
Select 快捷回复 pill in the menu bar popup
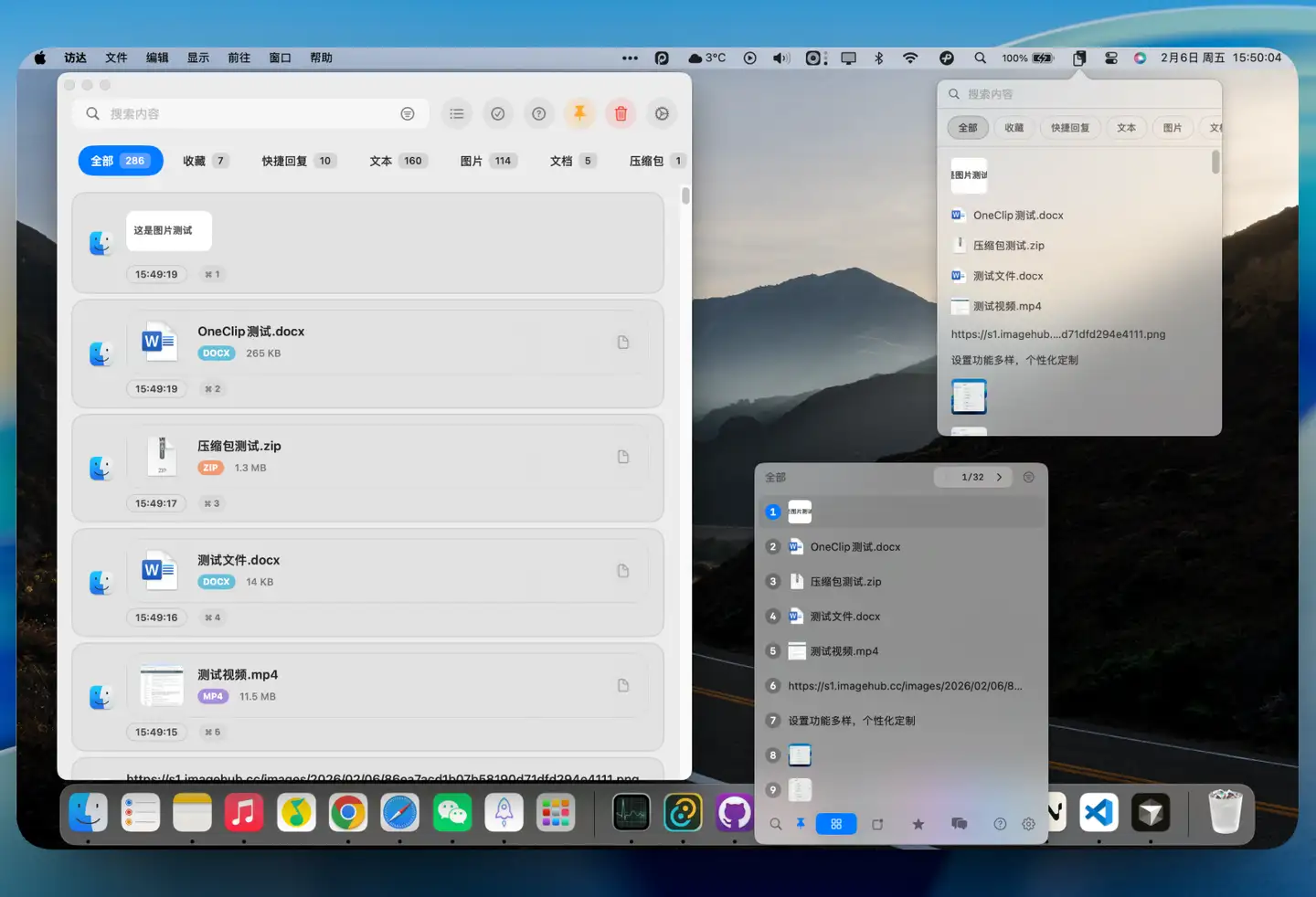pos(1069,128)
